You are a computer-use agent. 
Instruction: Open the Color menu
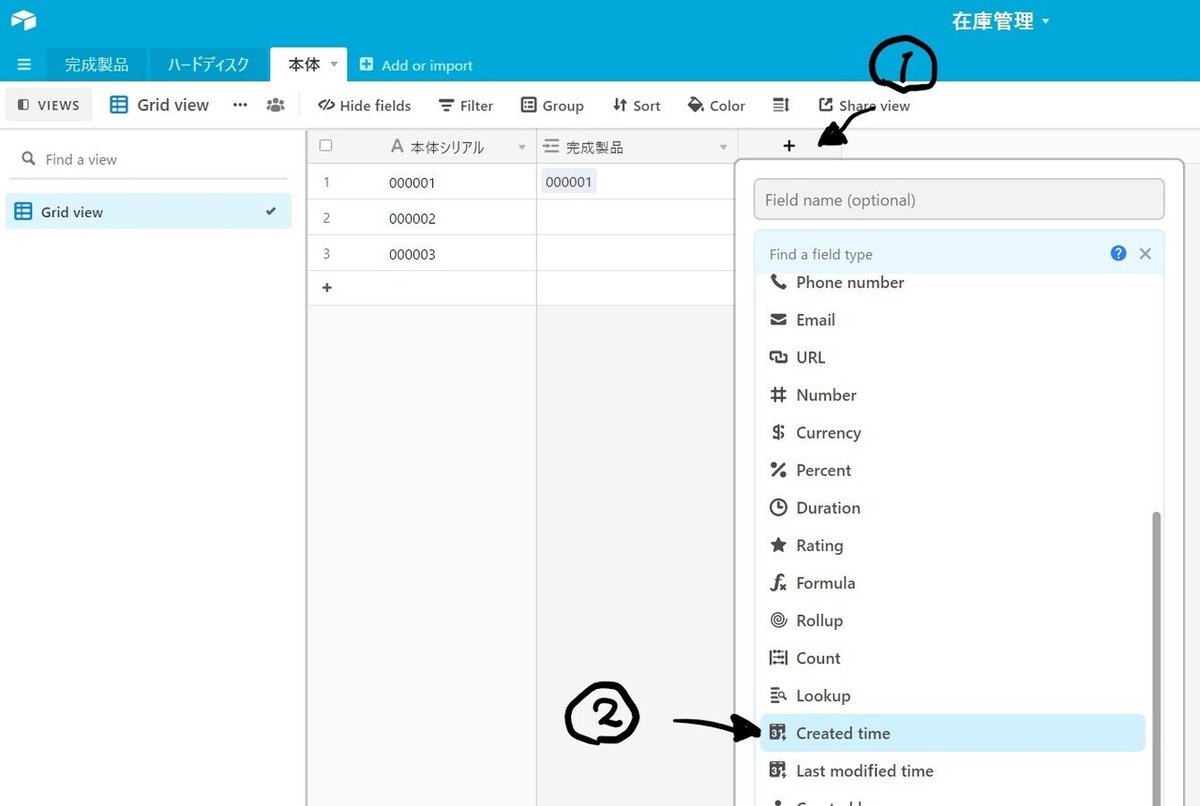point(716,105)
